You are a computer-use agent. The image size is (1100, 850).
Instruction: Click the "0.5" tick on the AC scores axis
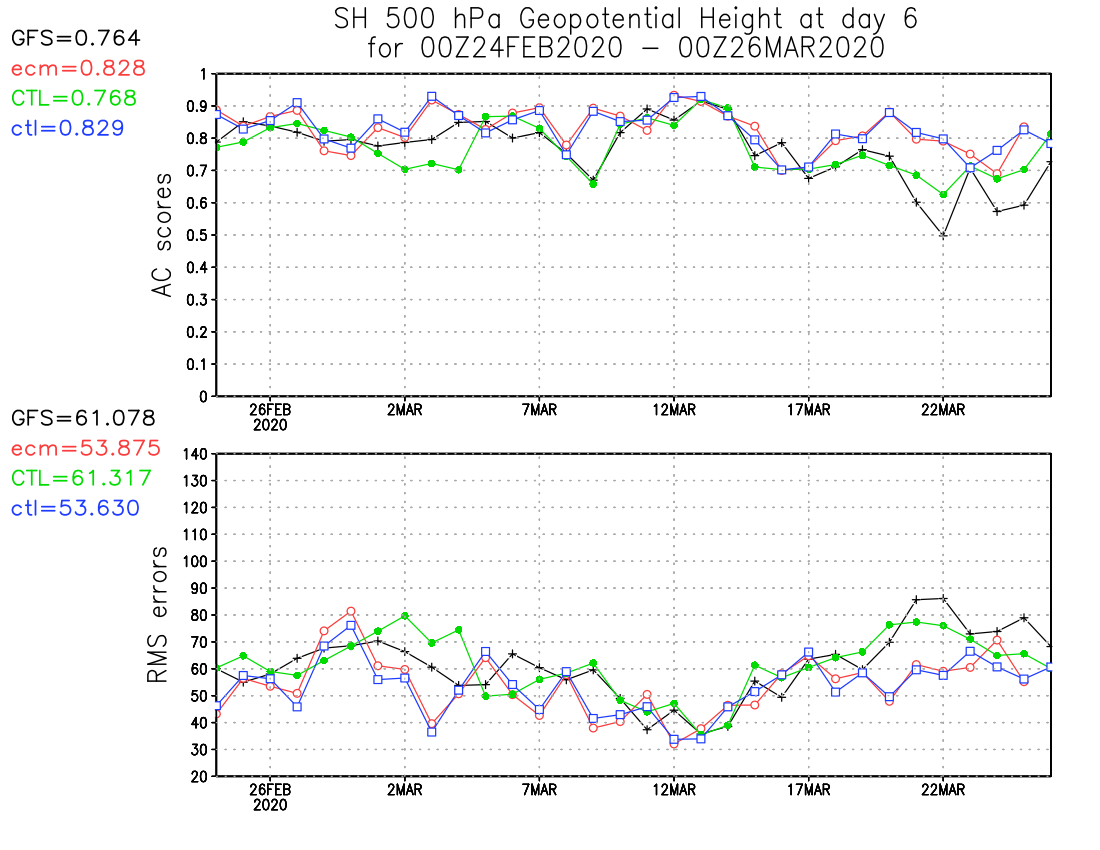click(196, 235)
